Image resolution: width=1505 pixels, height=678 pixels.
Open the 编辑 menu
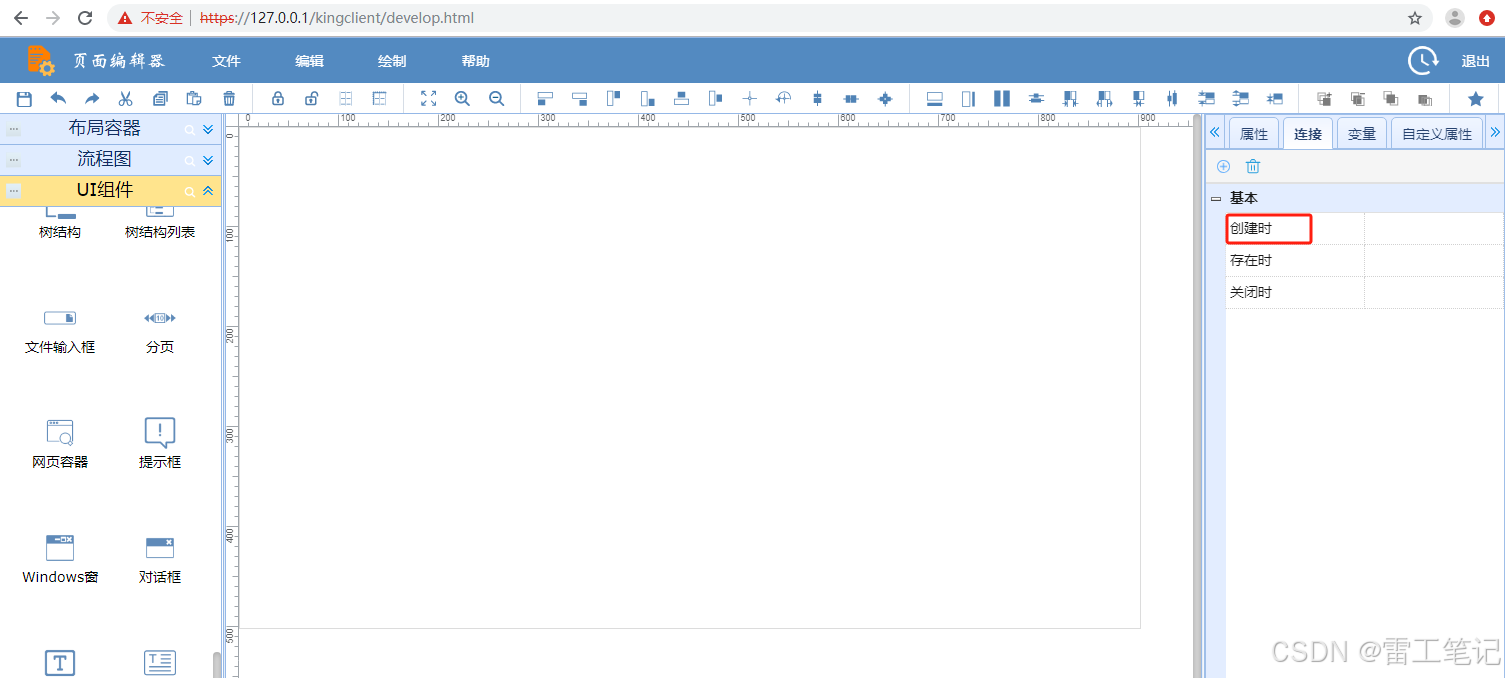[x=310, y=61]
